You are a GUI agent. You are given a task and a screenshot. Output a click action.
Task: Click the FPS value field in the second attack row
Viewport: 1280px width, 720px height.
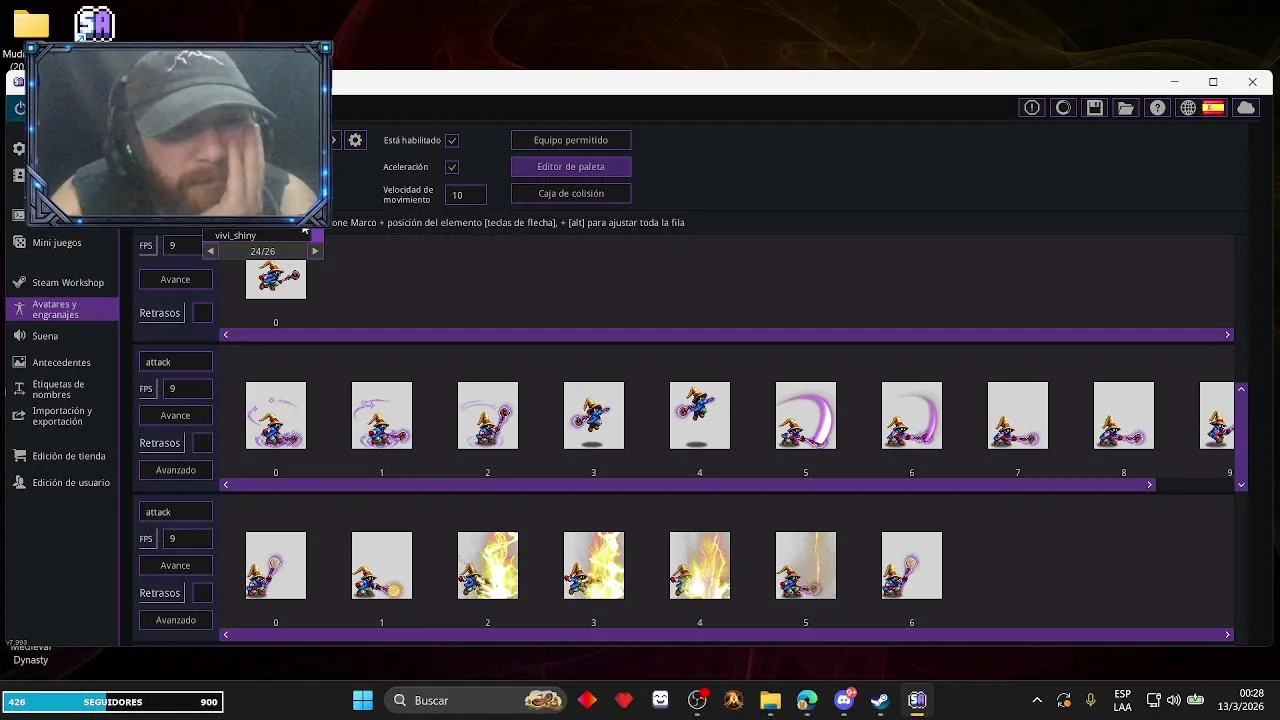(187, 539)
